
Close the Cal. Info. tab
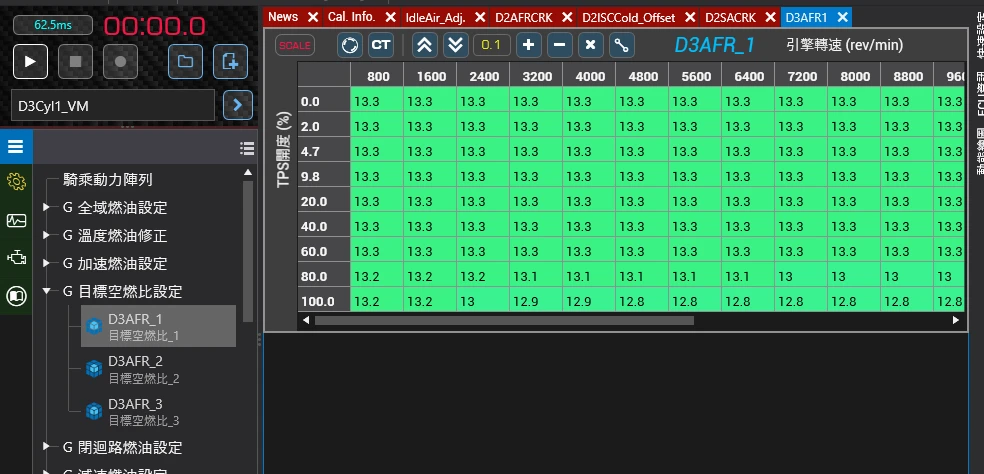point(390,17)
